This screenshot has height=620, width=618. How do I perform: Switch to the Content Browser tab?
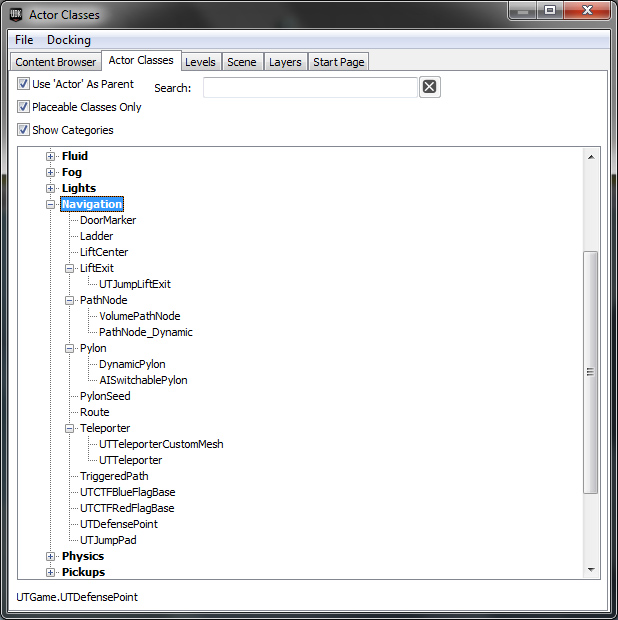coord(56,62)
